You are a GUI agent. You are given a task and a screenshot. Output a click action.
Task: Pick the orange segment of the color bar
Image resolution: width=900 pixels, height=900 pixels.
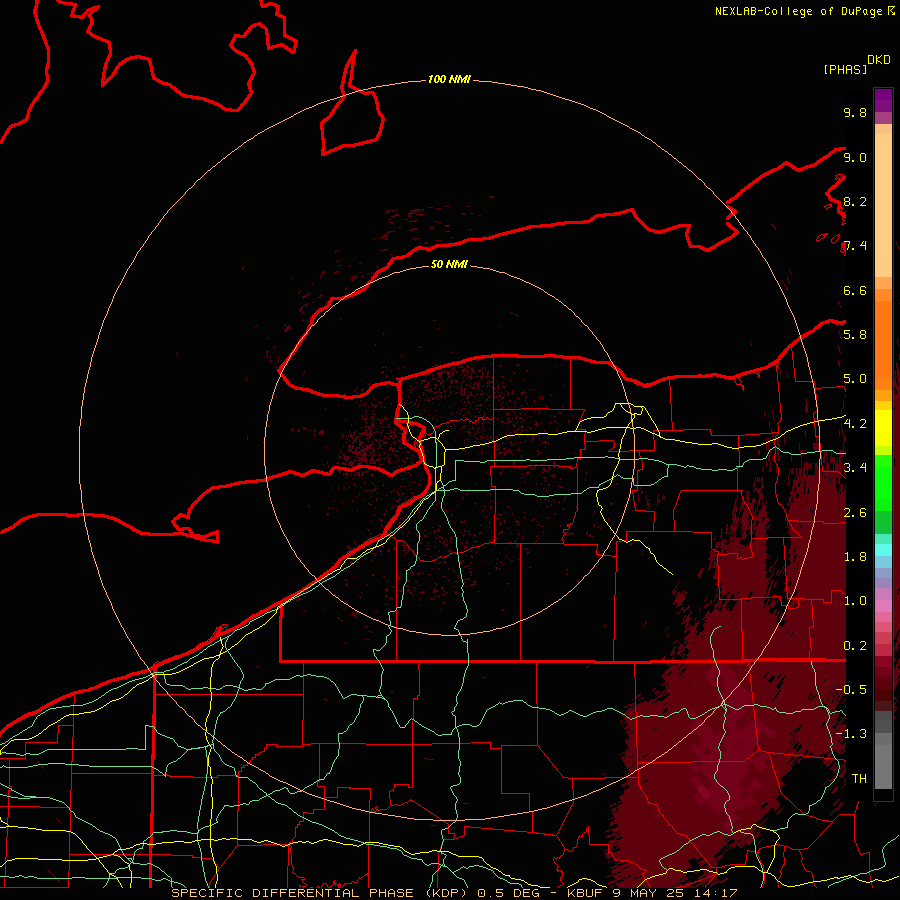883,344
